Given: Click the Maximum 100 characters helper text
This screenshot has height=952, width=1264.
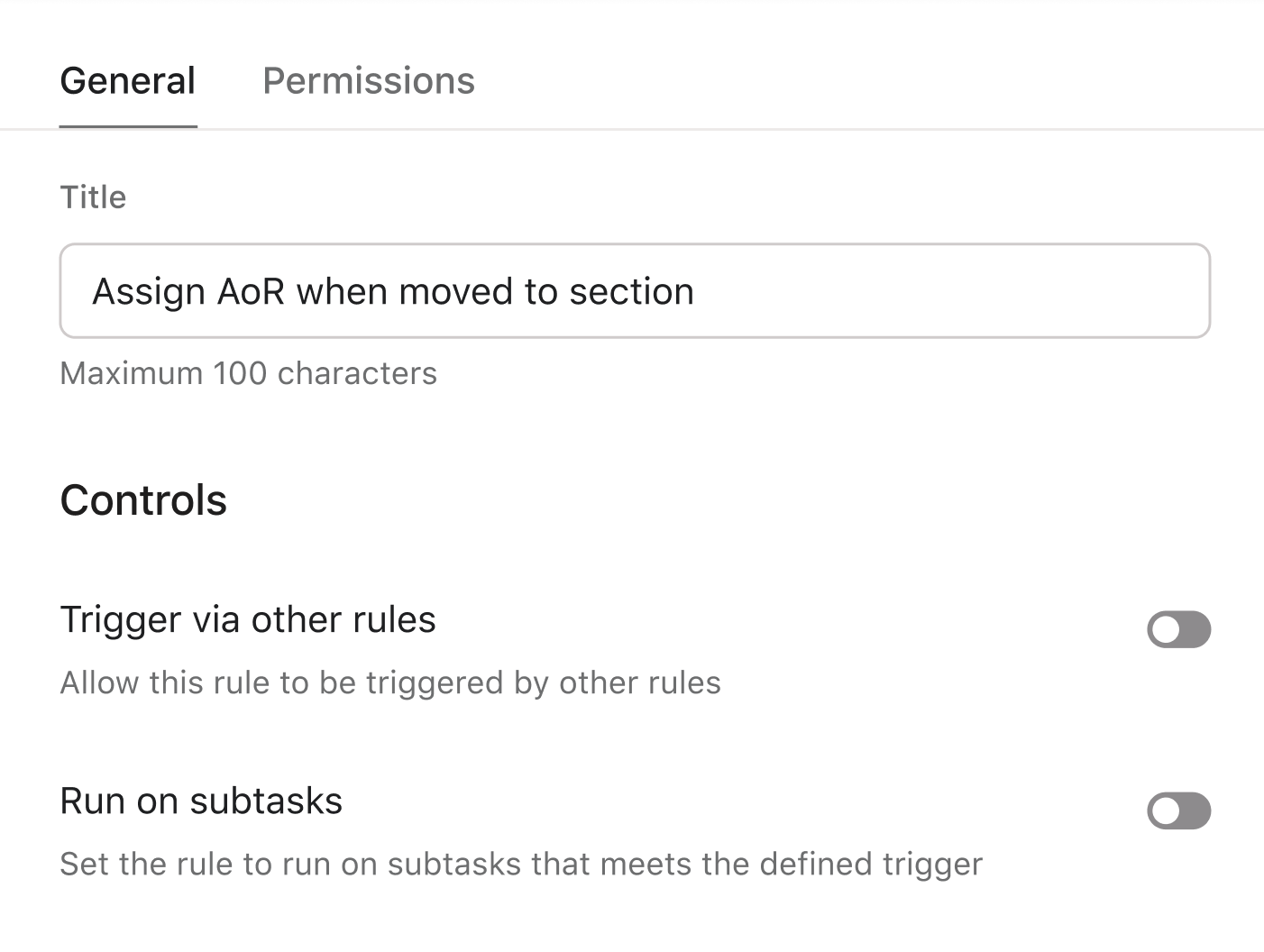Looking at the screenshot, I should (x=248, y=373).
